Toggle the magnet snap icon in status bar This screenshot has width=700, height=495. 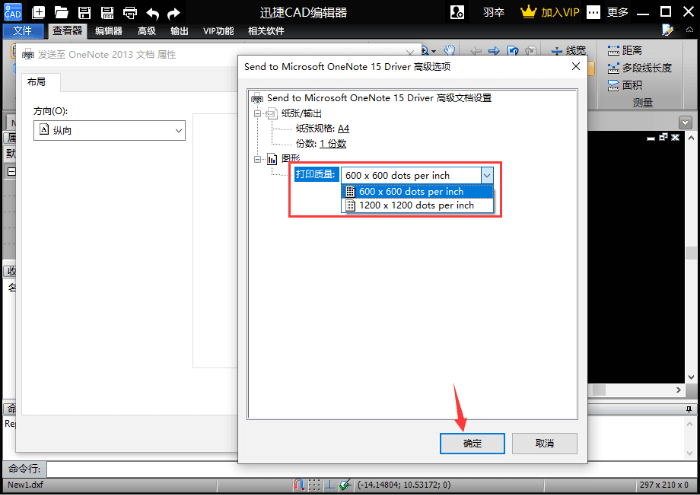point(299,484)
